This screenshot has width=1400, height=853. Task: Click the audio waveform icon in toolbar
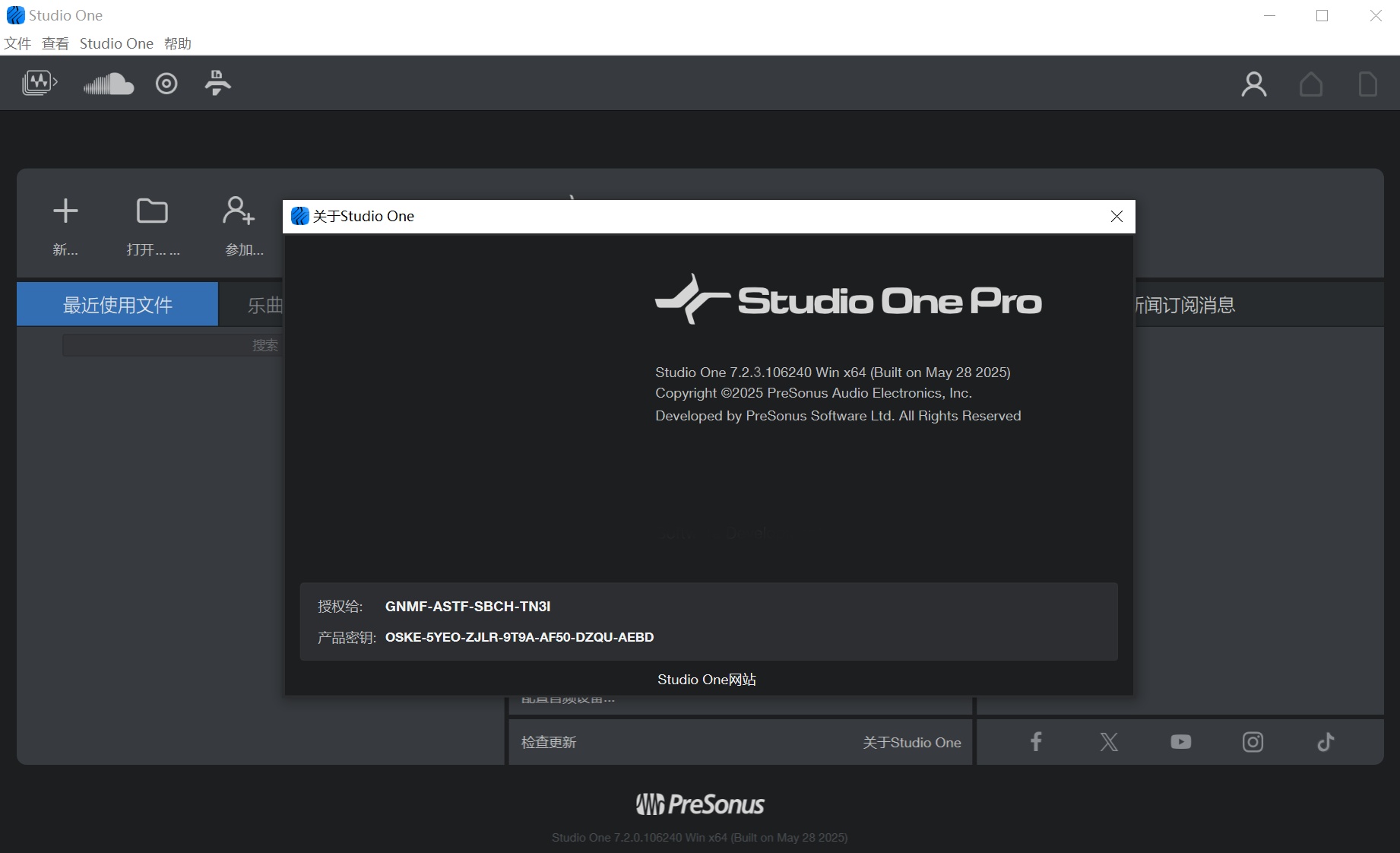tap(40, 83)
